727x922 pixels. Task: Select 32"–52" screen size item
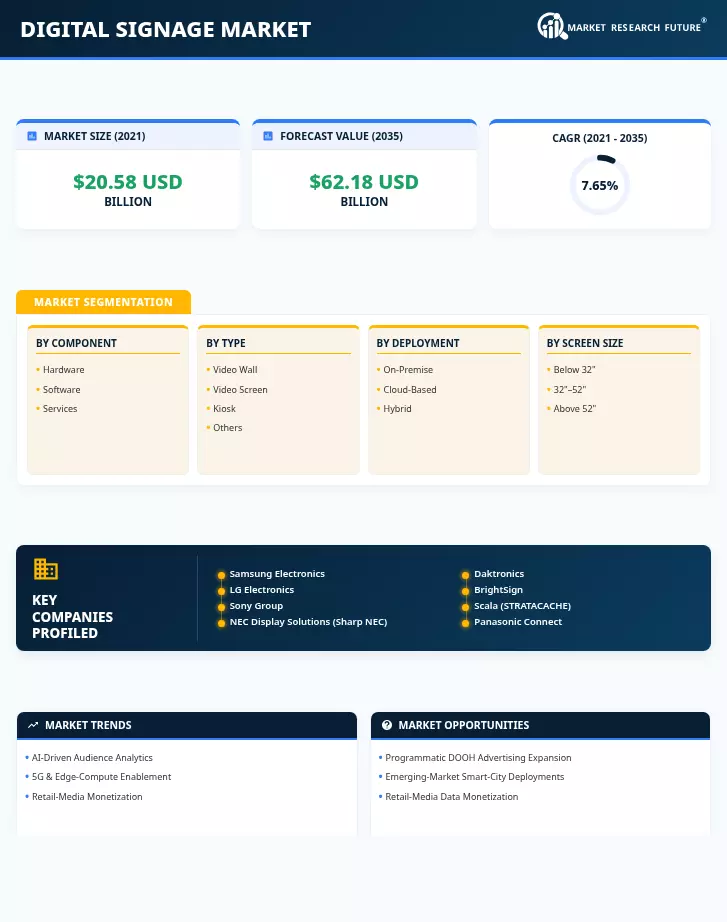click(x=570, y=390)
